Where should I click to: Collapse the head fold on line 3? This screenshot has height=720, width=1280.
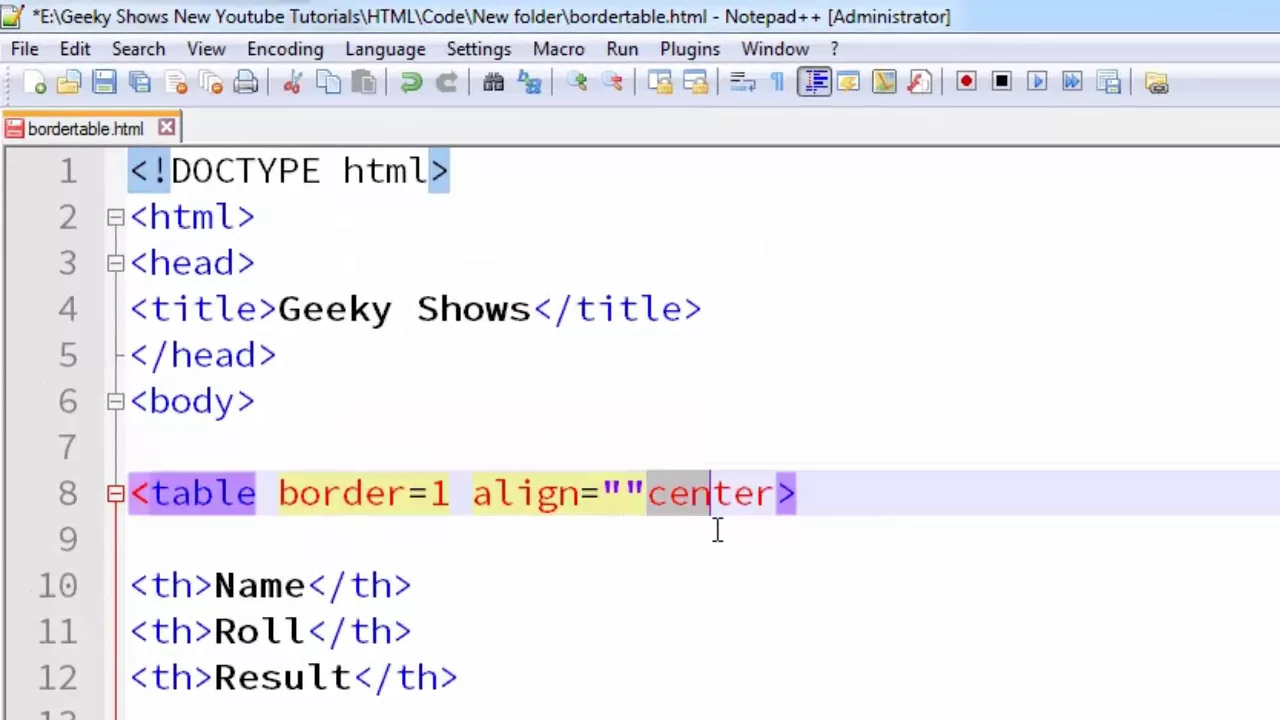point(115,263)
